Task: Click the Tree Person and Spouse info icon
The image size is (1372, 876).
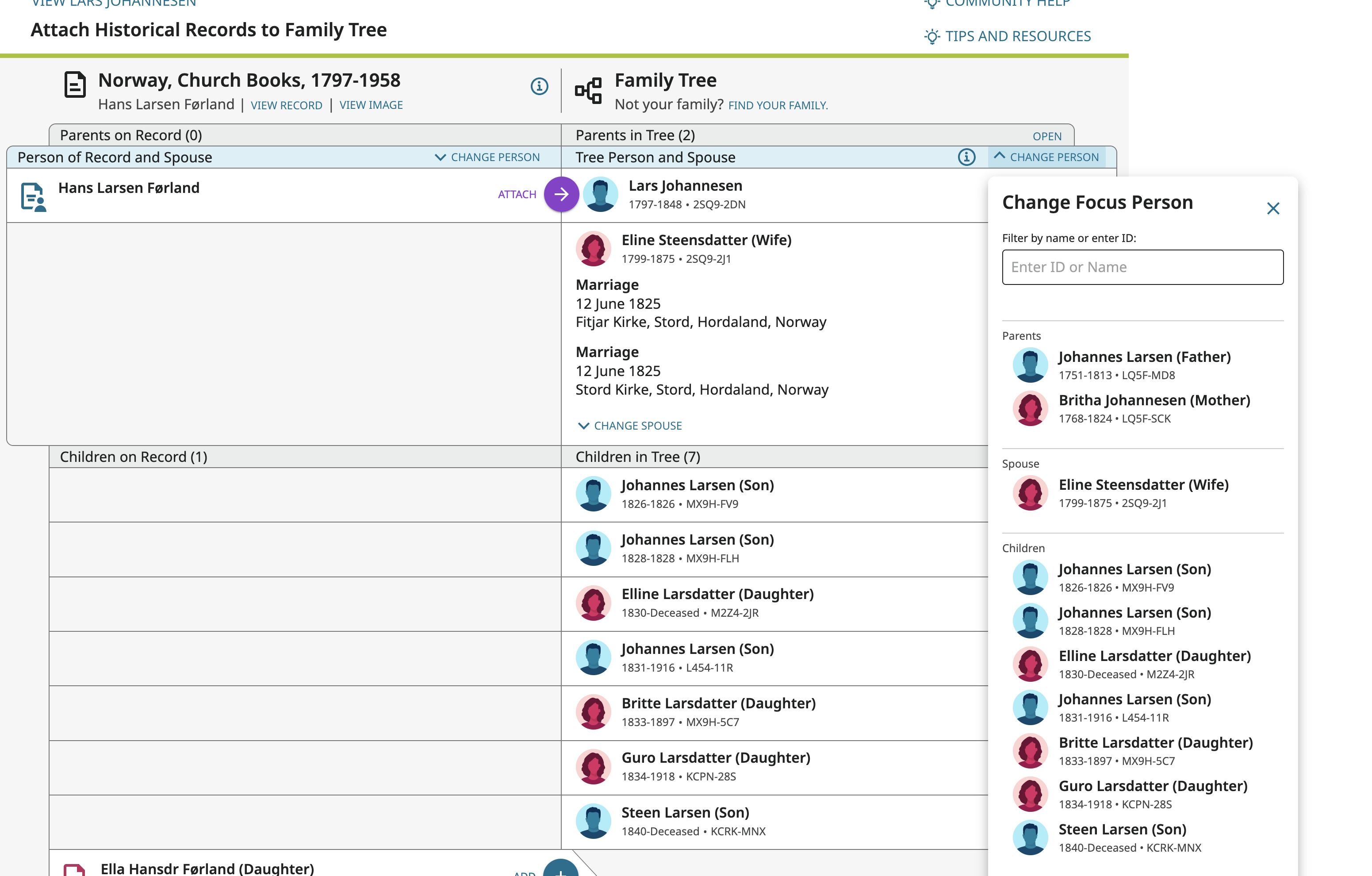Action: click(966, 157)
